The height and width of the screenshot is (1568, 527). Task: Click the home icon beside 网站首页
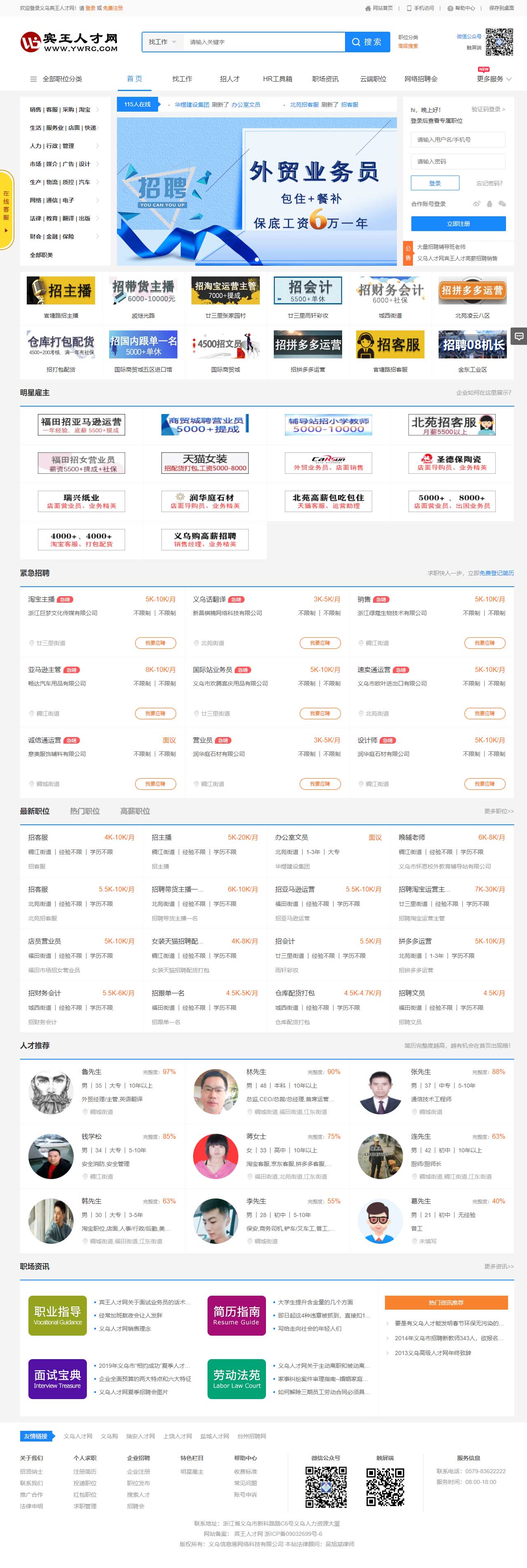(368, 9)
